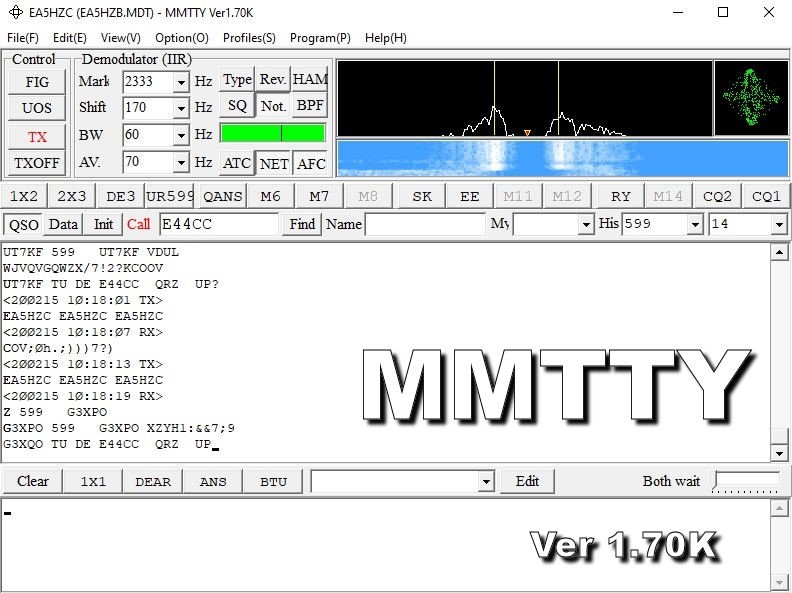792x593 pixels.
Task: Click the MMTTY app icon in title bar
Action: click(16, 12)
